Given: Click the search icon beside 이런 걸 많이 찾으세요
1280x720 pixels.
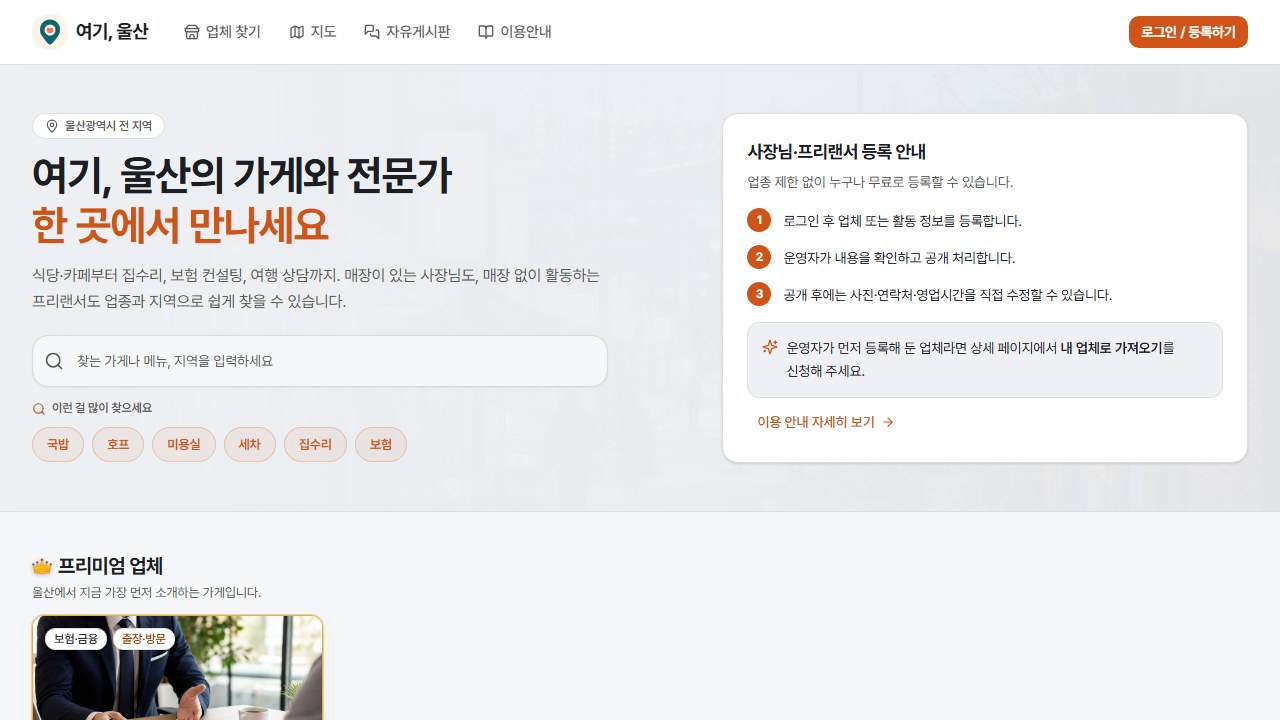Looking at the screenshot, I should coord(39,409).
